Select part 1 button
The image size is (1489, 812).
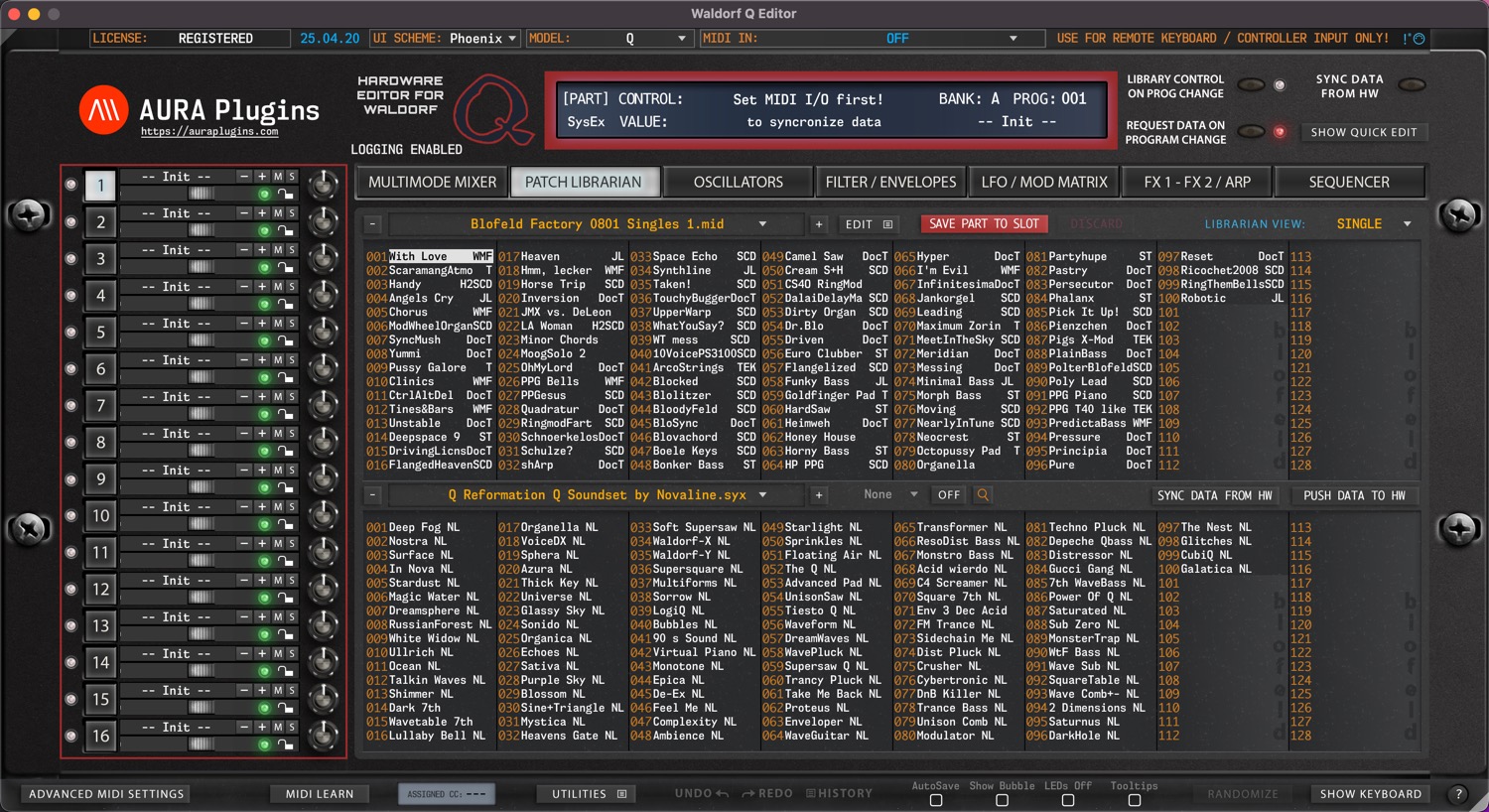click(x=100, y=186)
